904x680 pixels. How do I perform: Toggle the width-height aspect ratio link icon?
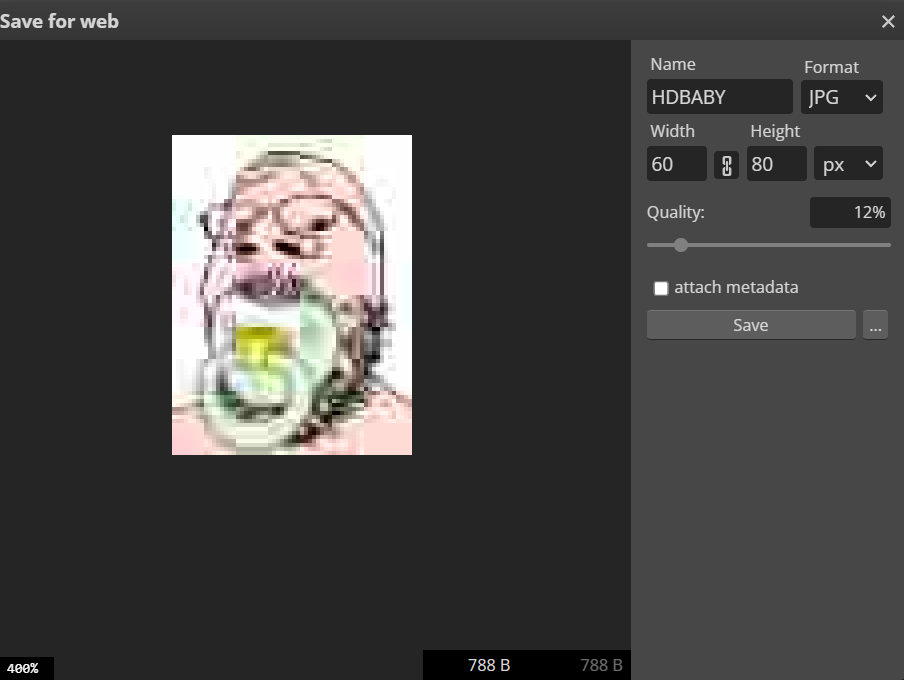point(726,165)
